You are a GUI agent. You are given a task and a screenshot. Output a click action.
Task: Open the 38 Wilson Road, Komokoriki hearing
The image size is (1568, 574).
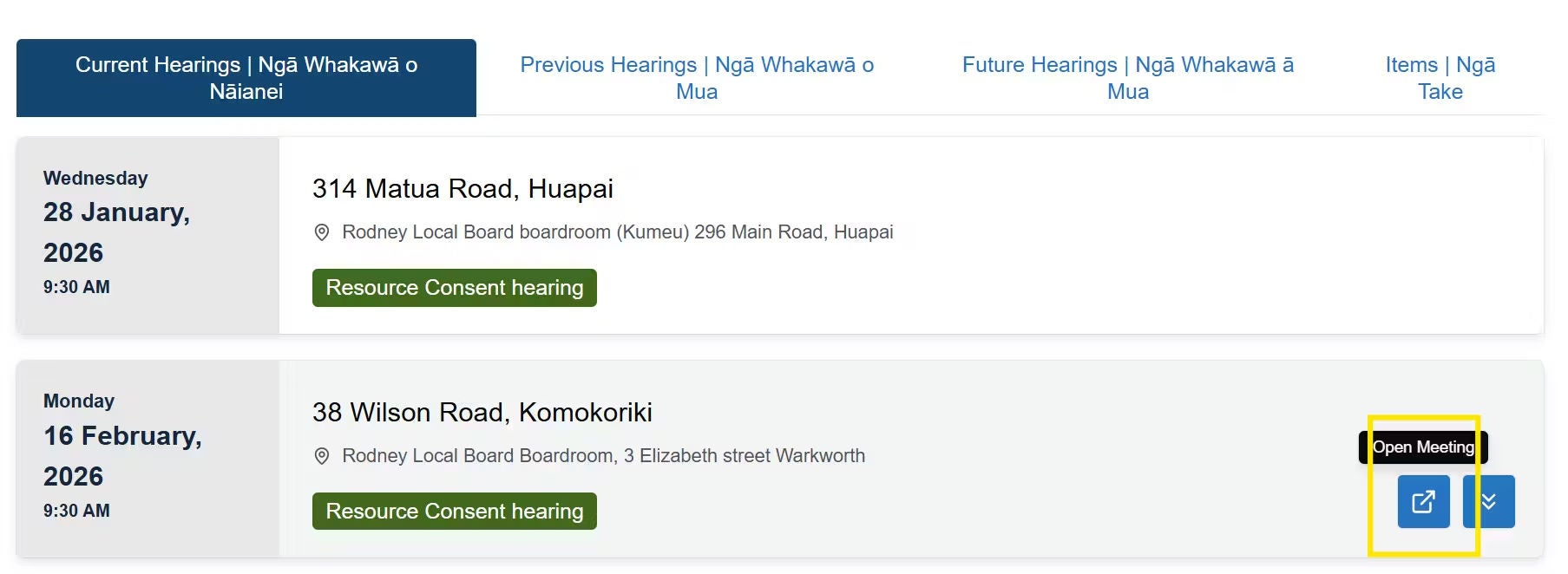482,413
